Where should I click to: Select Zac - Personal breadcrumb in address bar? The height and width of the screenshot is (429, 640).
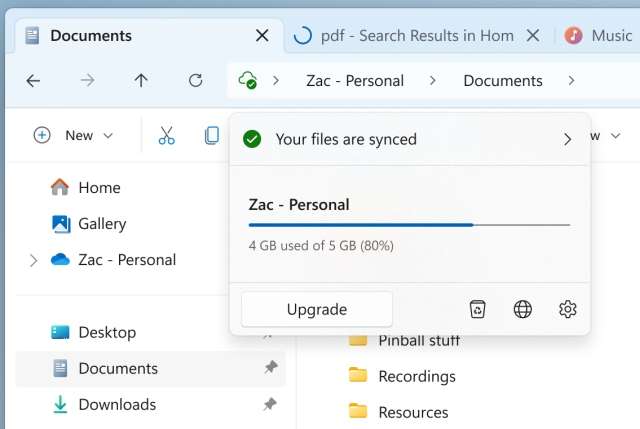pyautogui.click(x=355, y=80)
